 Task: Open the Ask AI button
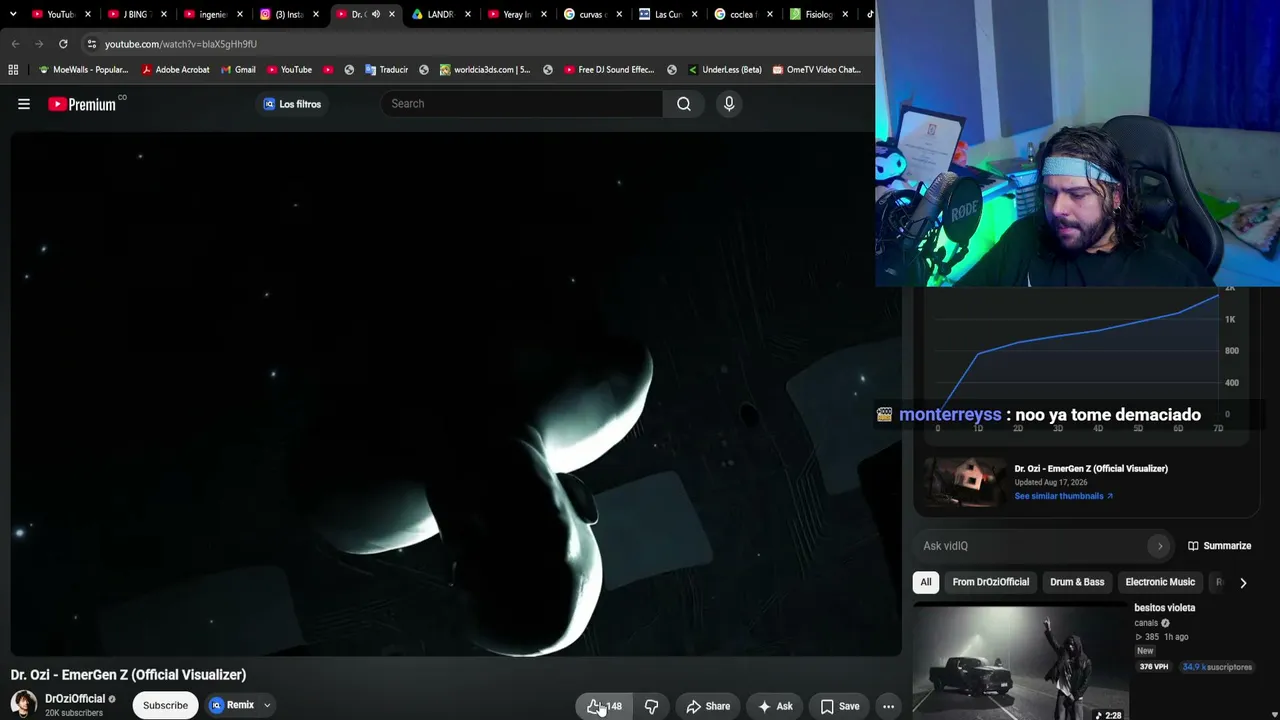click(775, 706)
